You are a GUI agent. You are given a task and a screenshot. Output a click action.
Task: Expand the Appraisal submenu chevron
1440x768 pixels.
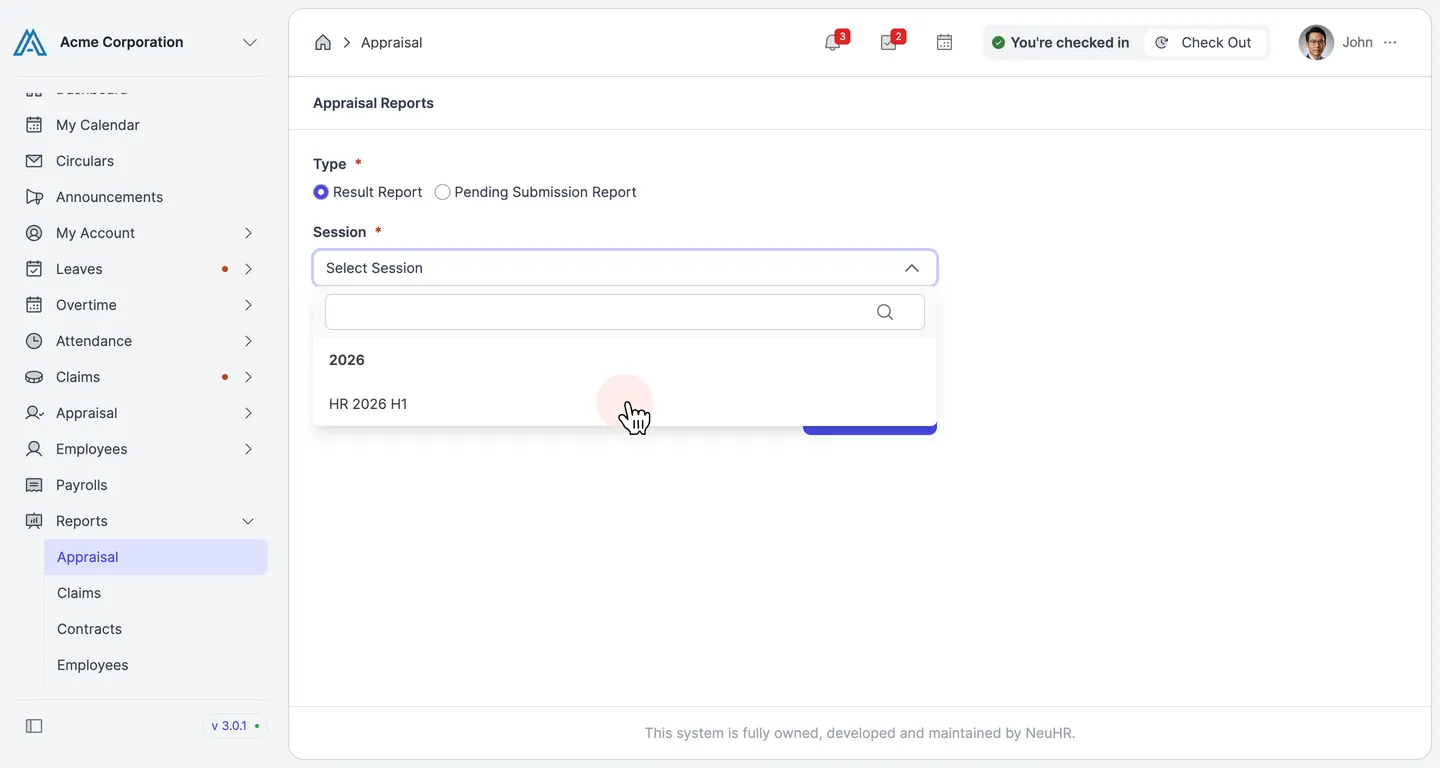pyautogui.click(x=248, y=413)
